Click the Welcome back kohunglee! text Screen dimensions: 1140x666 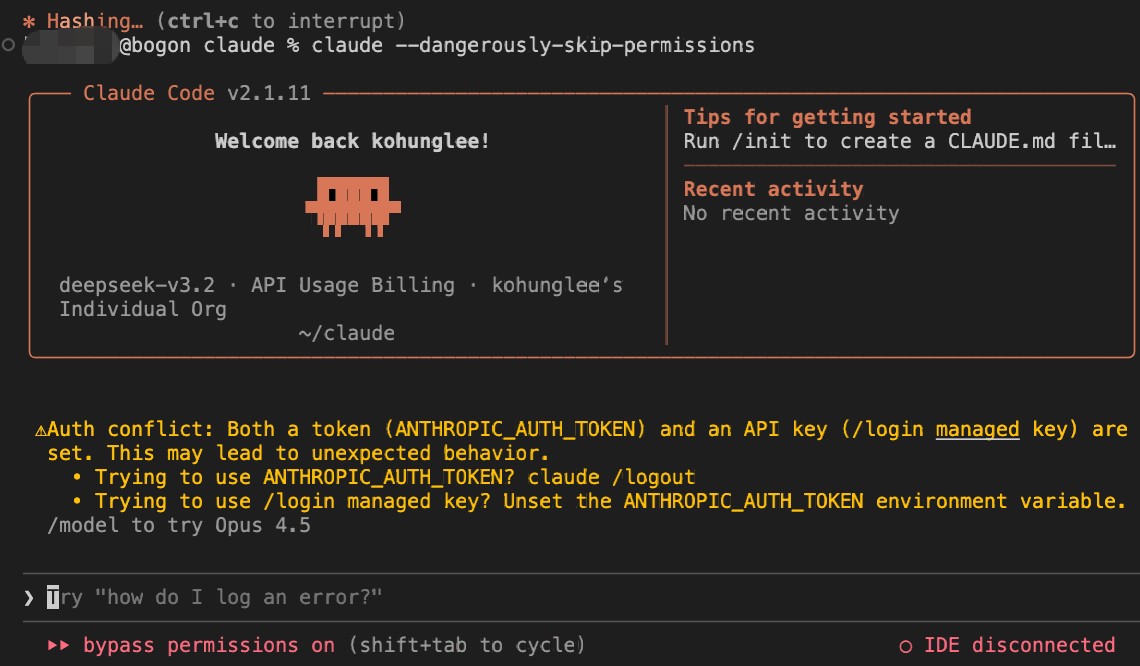[x=352, y=141]
